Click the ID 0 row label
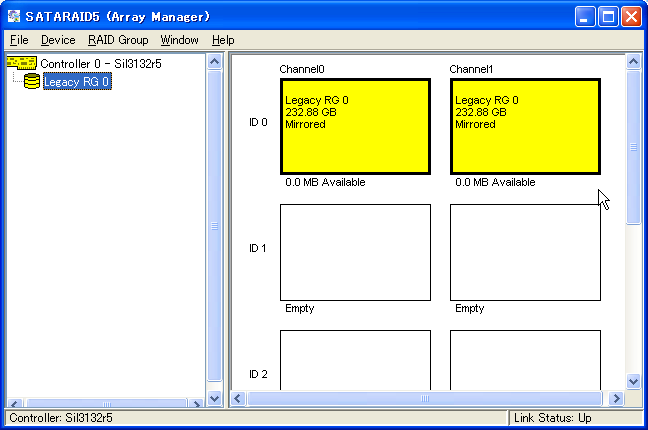This screenshot has width=648, height=430. point(258,122)
